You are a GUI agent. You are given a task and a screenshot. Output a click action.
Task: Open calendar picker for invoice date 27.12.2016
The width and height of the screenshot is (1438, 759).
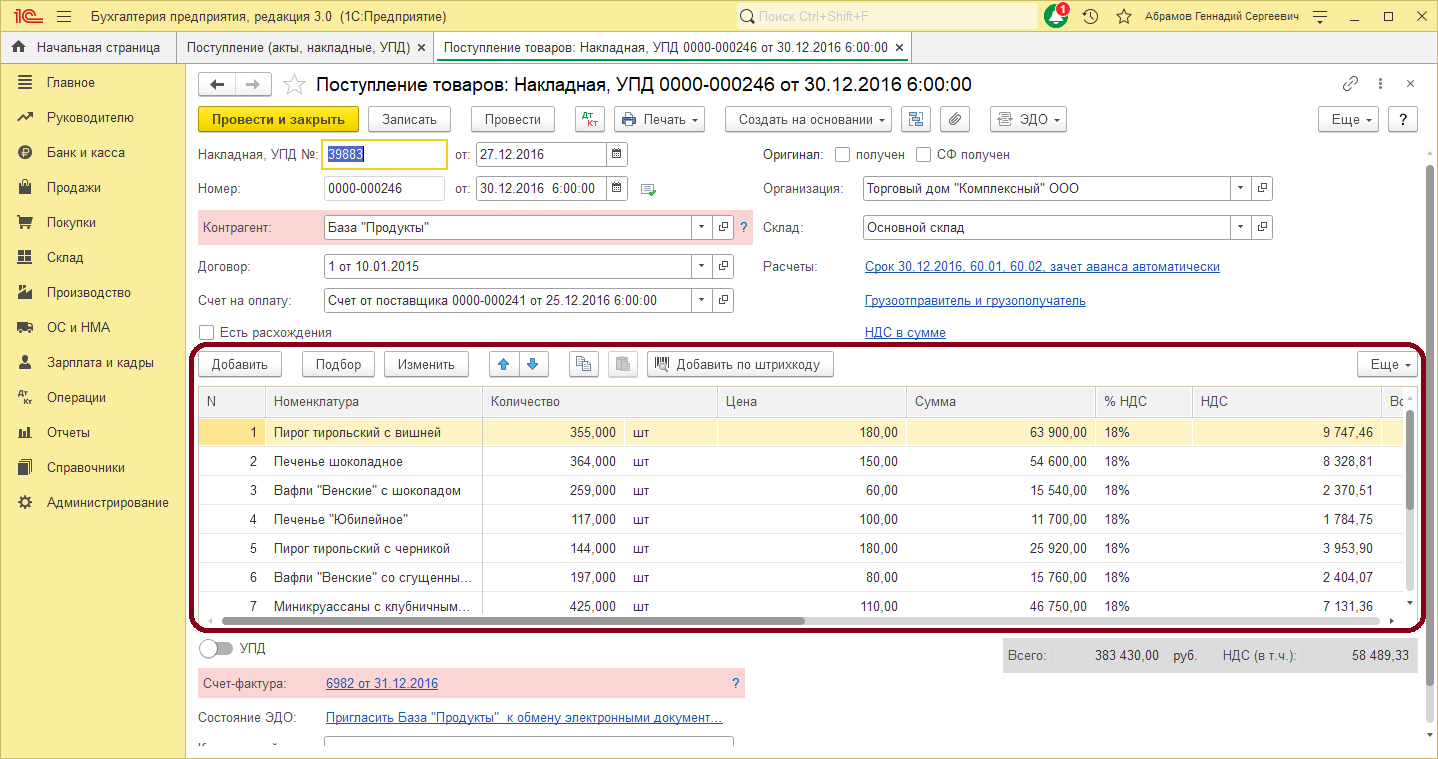(x=617, y=155)
